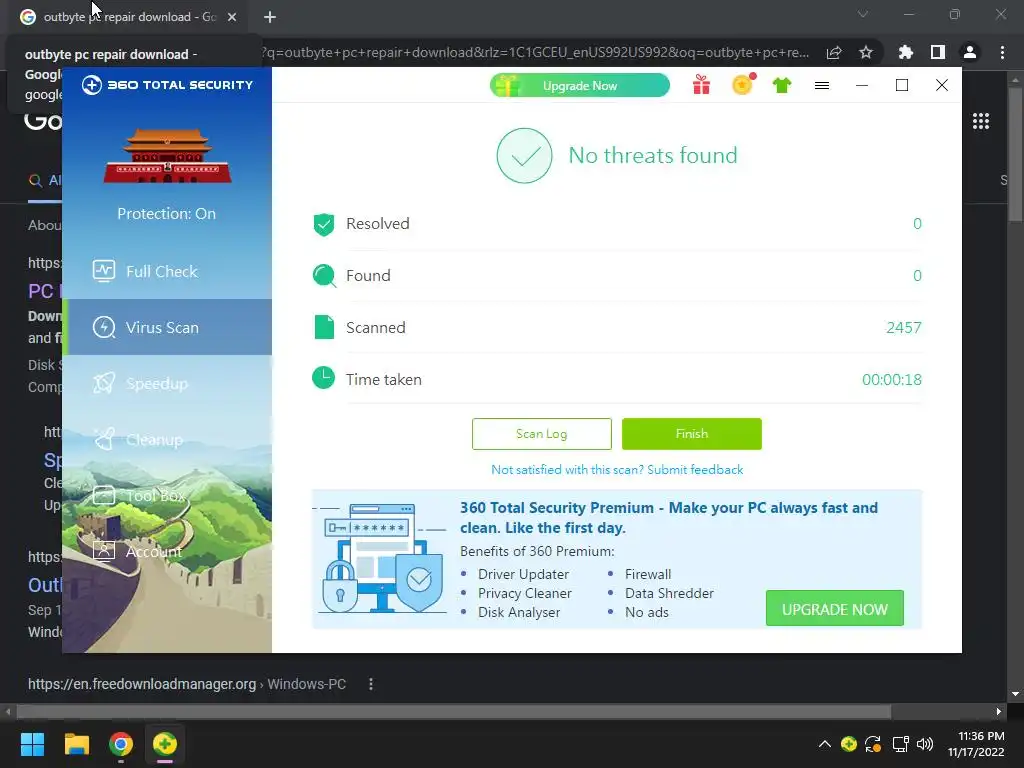The width and height of the screenshot is (1024, 768).
Task: Click Chrome taskbar icon
Action: pos(121,744)
